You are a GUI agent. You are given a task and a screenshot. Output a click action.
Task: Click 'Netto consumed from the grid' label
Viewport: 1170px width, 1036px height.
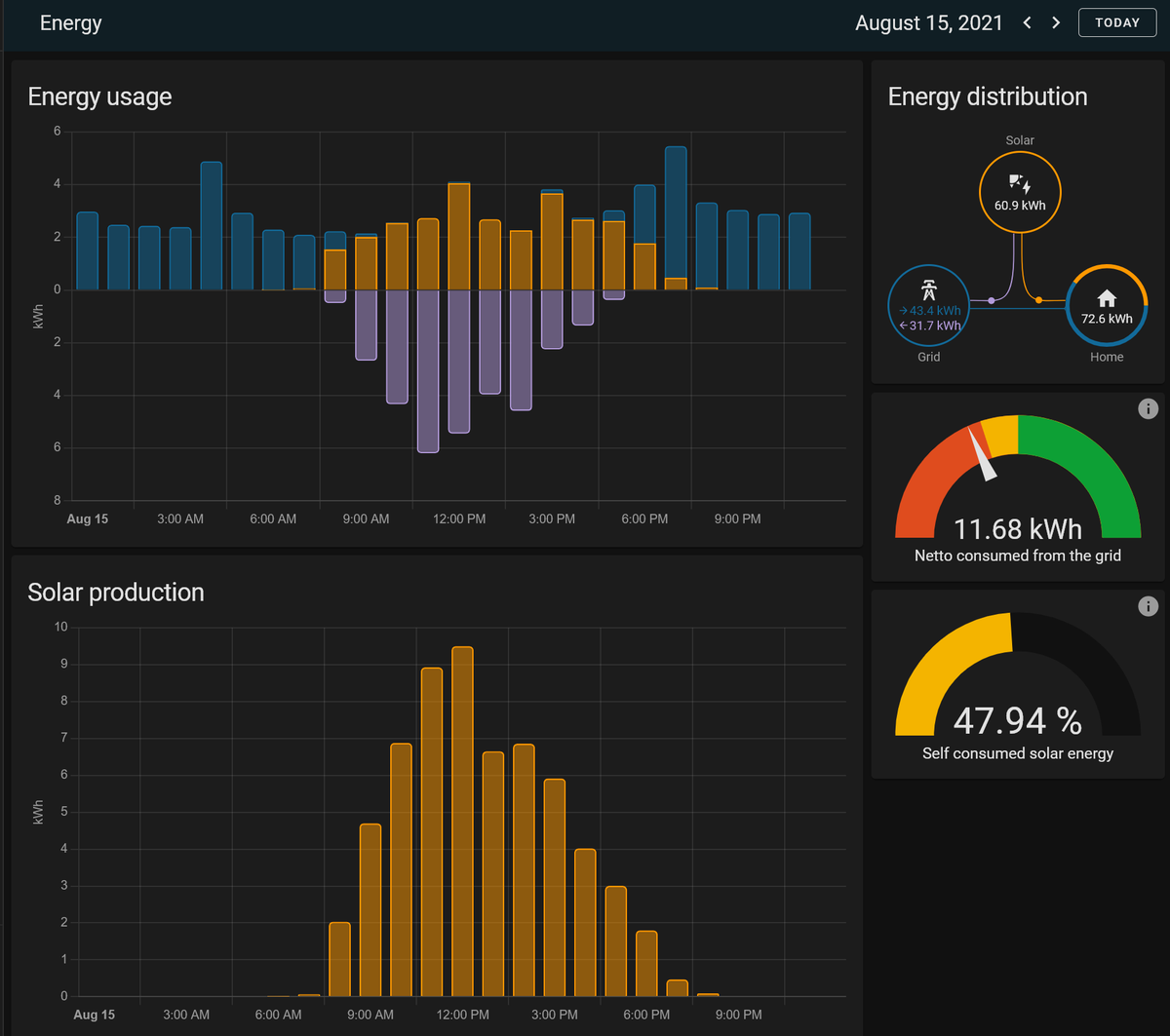coord(1018,556)
